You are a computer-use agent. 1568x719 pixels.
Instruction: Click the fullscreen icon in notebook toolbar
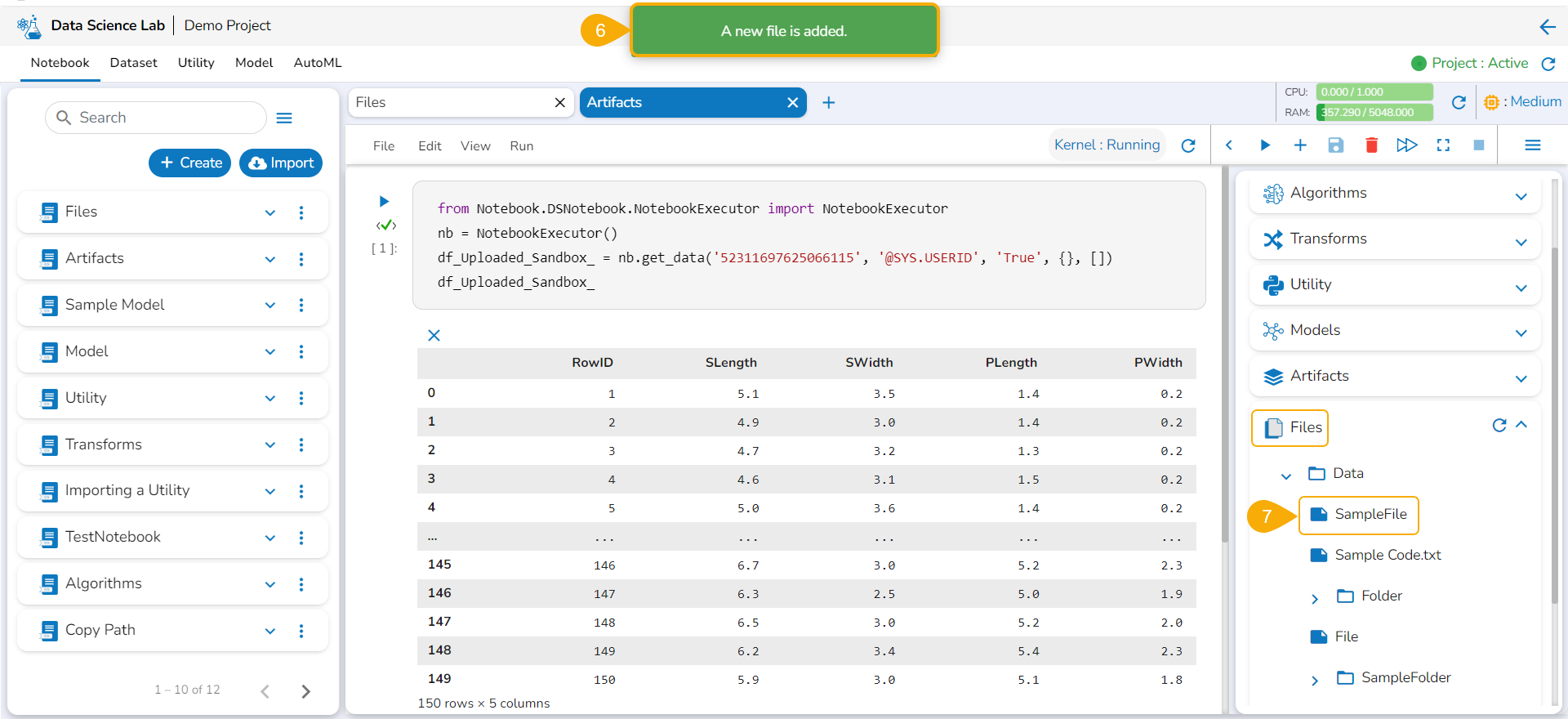click(x=1443, y=145)
